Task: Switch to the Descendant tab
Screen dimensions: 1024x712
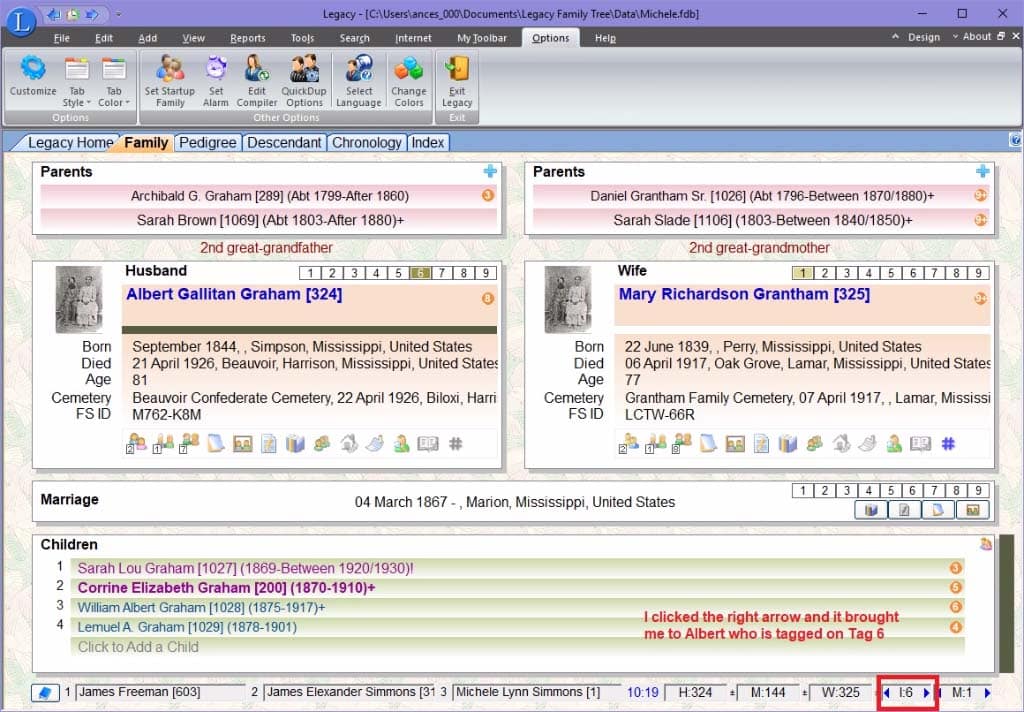Action: tap(284, 142)
